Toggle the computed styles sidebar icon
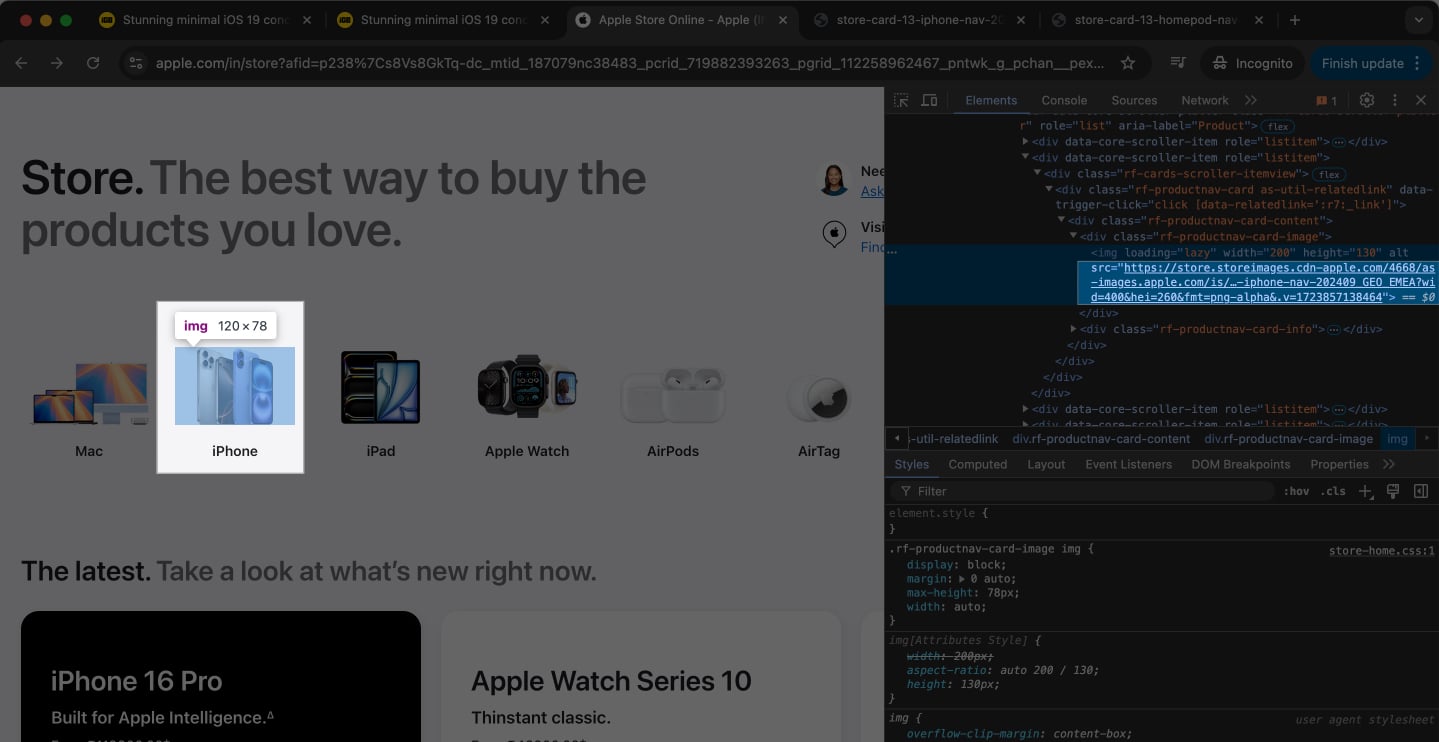The height and width of the screenshot is (742, 1439). (1420, 491)
